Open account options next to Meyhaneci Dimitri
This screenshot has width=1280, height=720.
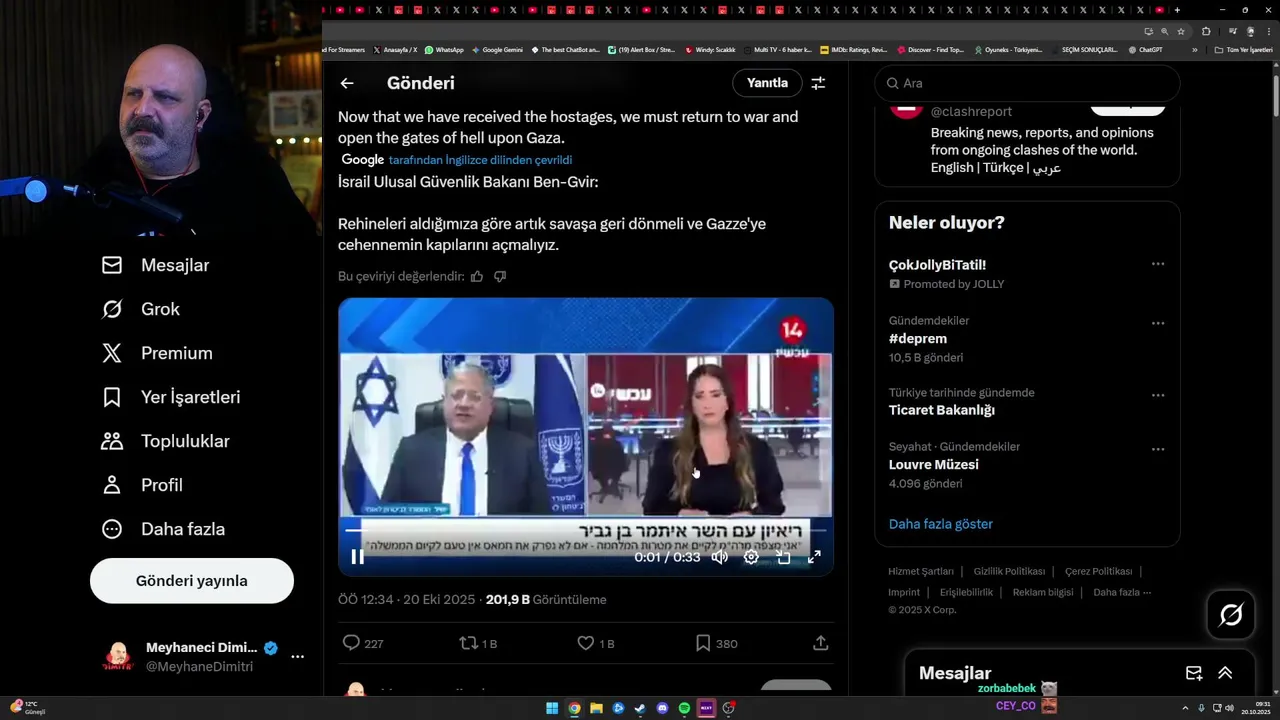point(297,657)
